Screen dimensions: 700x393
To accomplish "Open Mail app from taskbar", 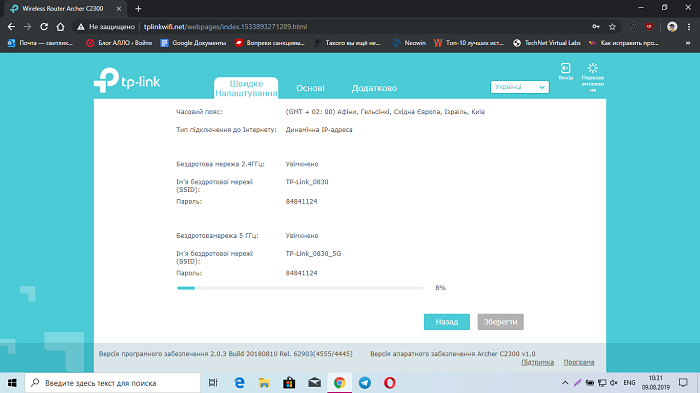I will click(314, 383).
